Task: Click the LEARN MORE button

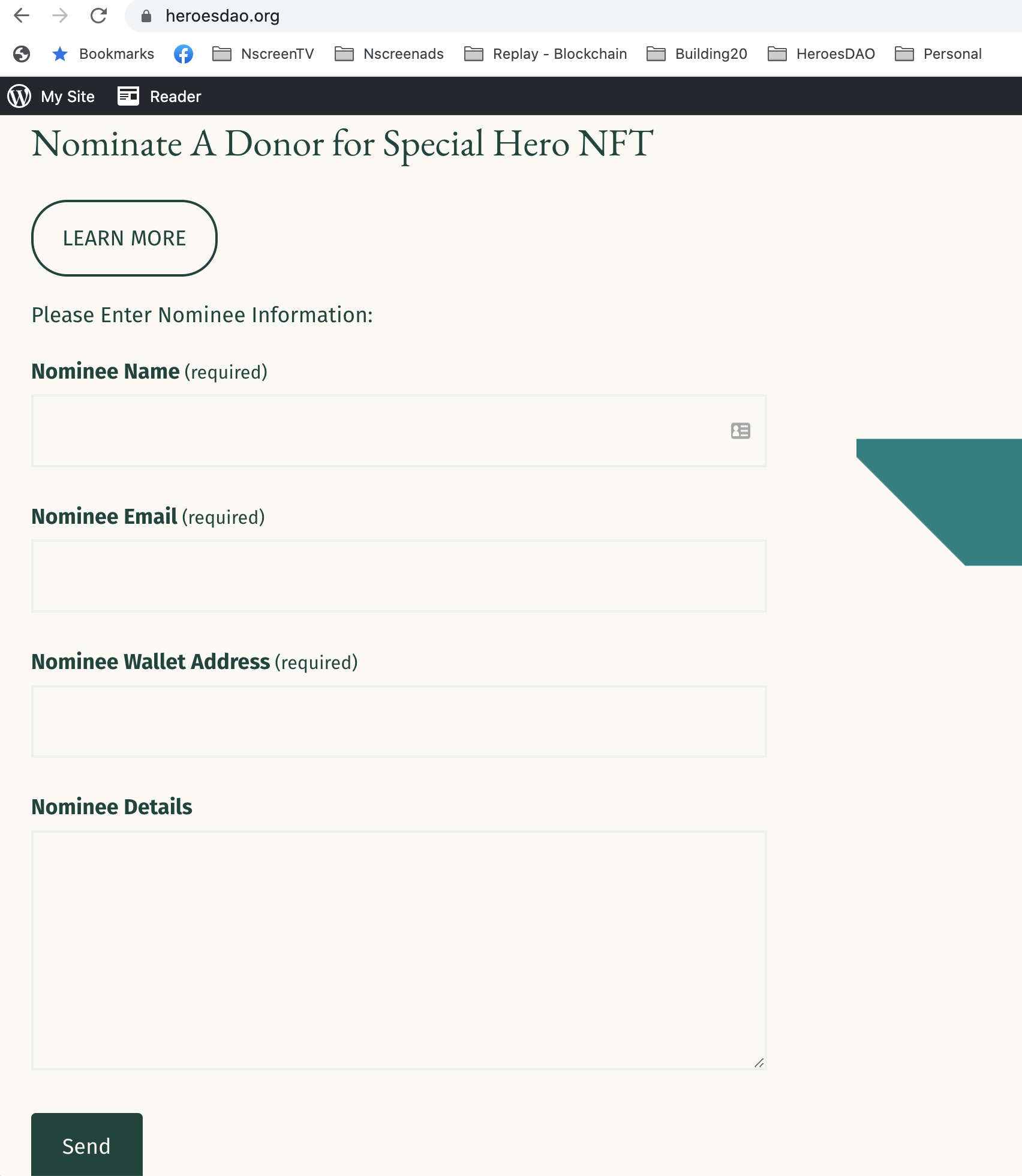Action: point(124,238)
